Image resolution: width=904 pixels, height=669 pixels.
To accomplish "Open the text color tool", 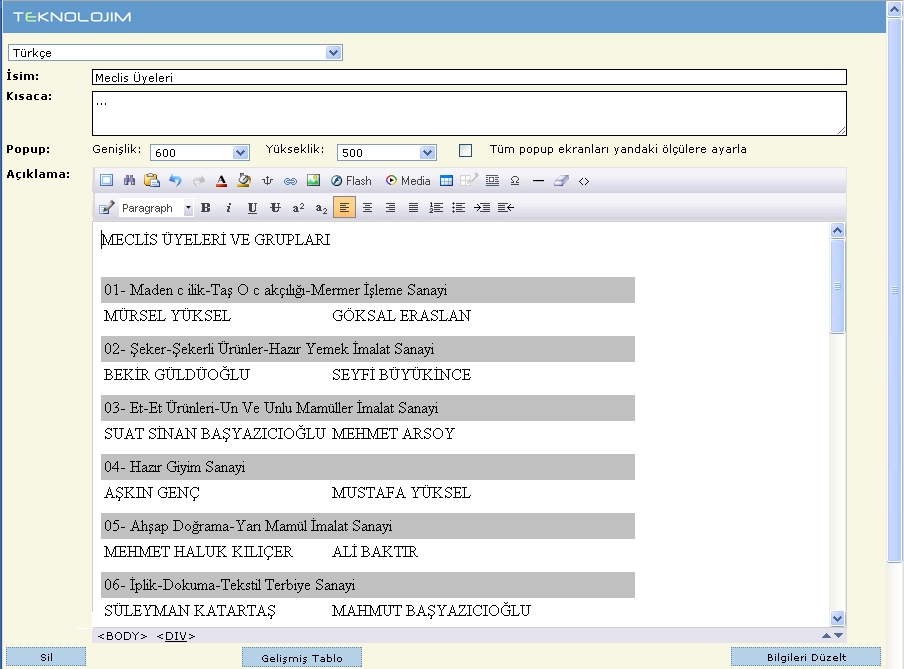I will [221, 181].
